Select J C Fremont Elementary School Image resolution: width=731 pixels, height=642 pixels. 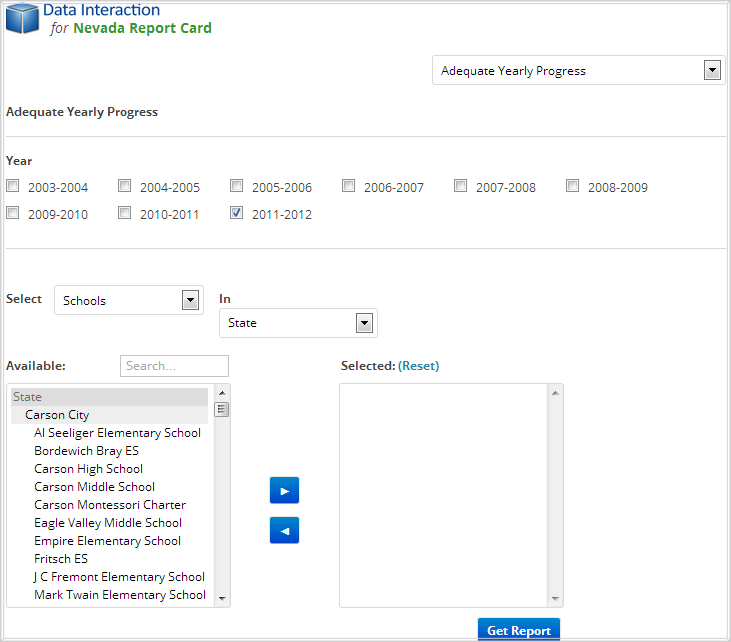119,577
